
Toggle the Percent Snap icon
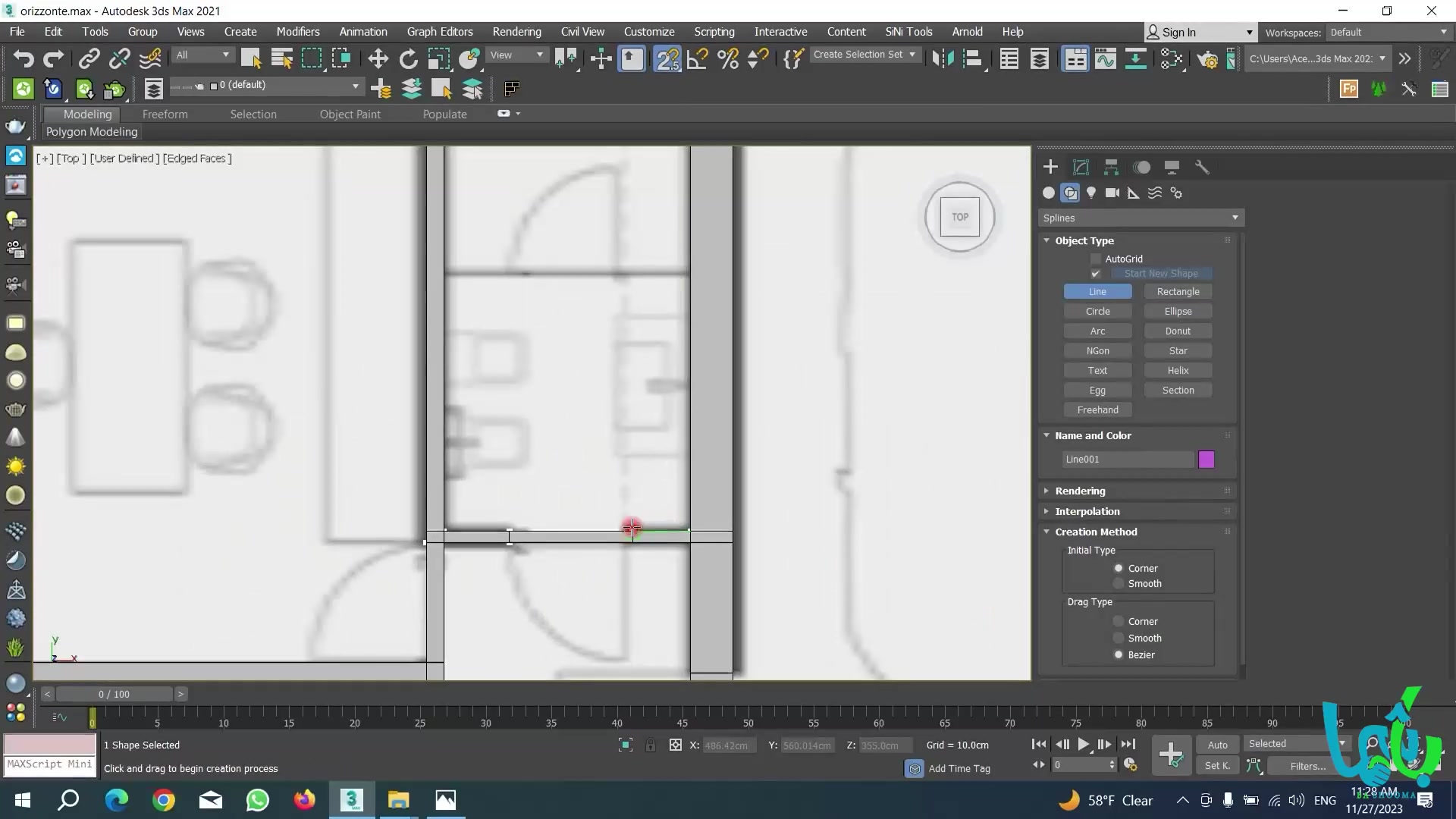(x=728, y=58)
